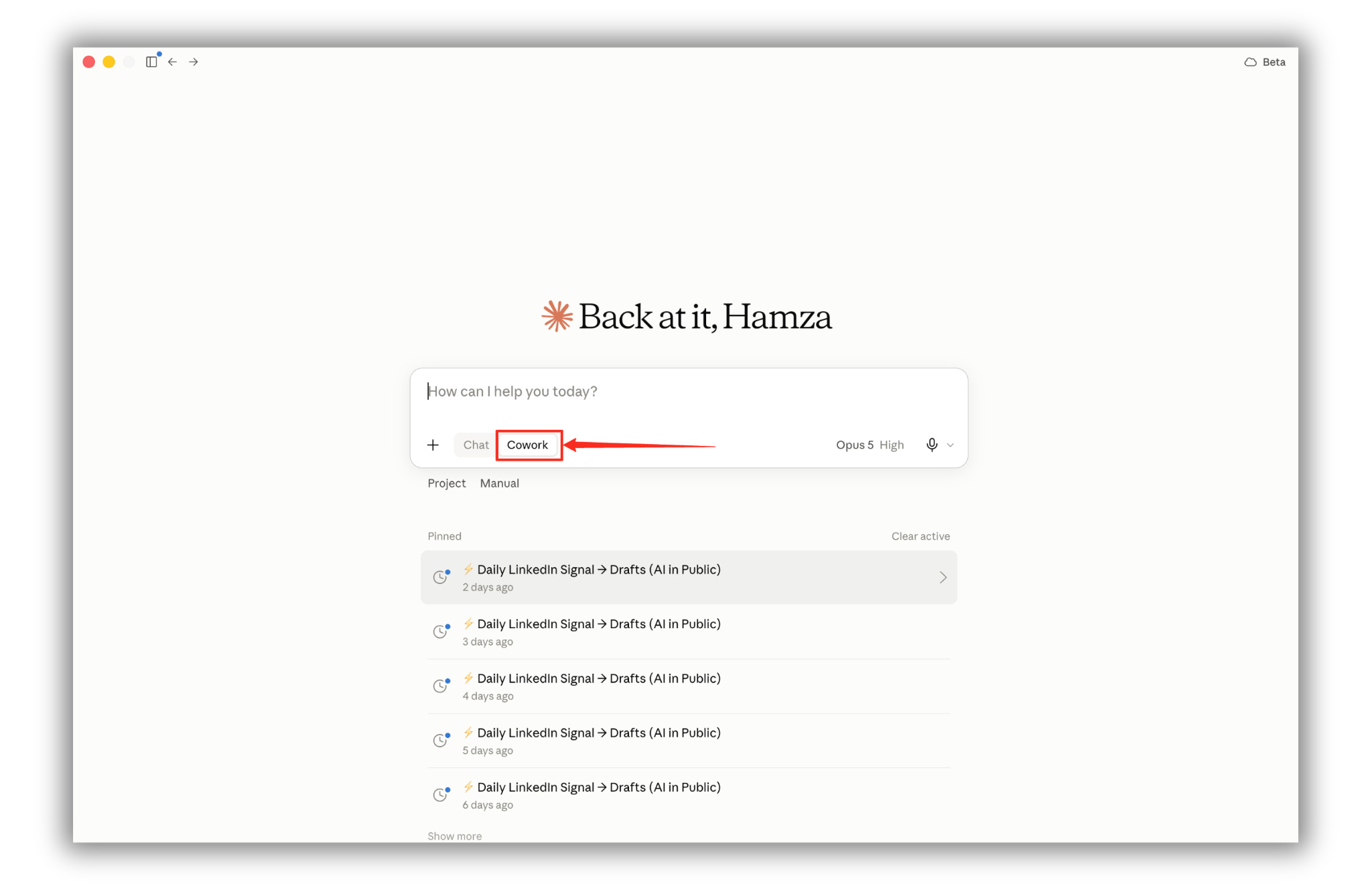Click the plus attachment icon
The image size is (1372, 890).
coord(433,445)
